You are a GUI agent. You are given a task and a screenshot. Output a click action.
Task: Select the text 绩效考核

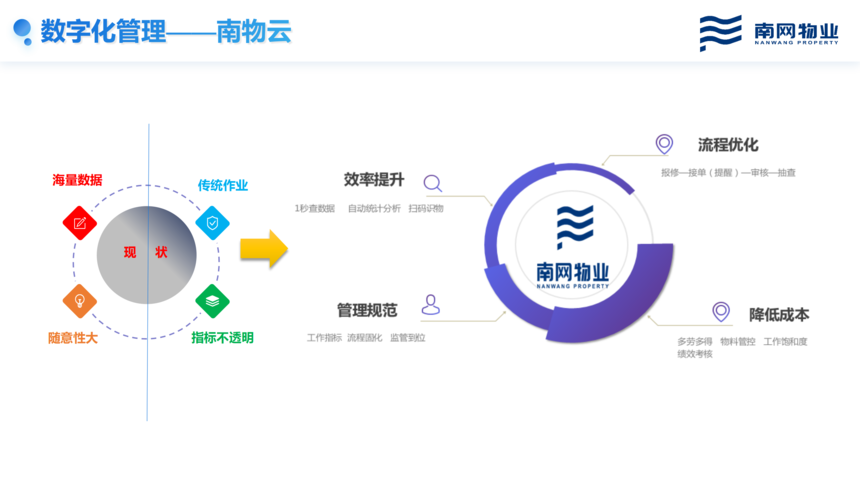tap(695, 354)
